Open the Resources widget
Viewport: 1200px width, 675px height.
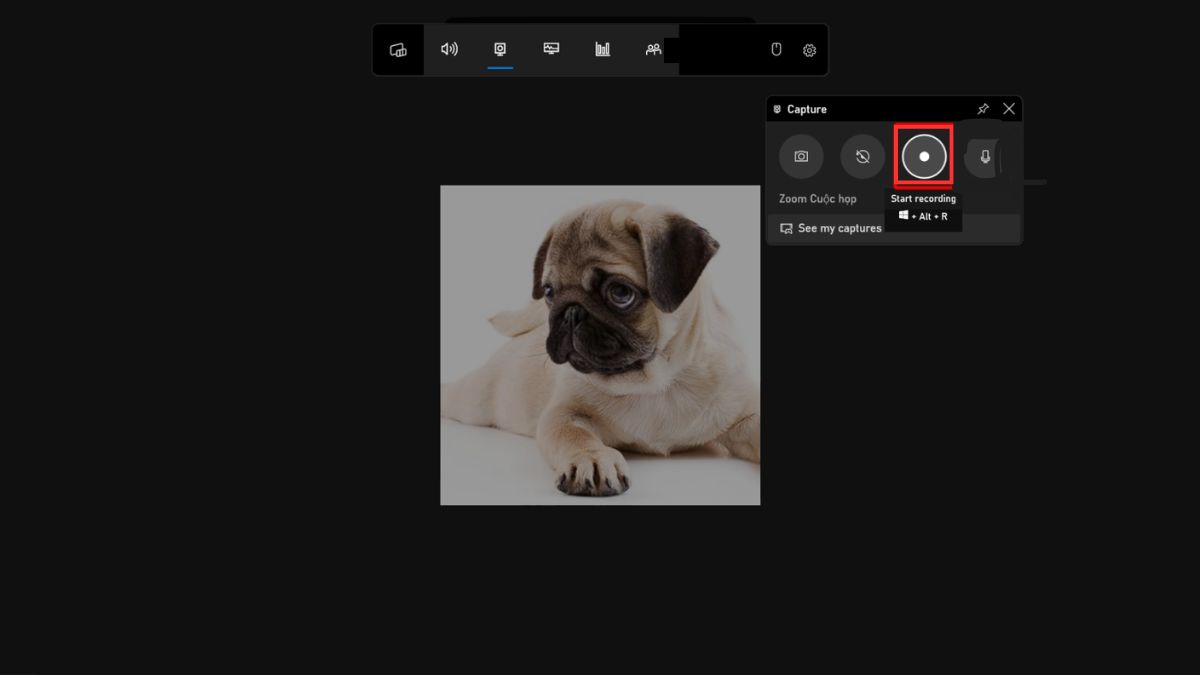[602, 49]
